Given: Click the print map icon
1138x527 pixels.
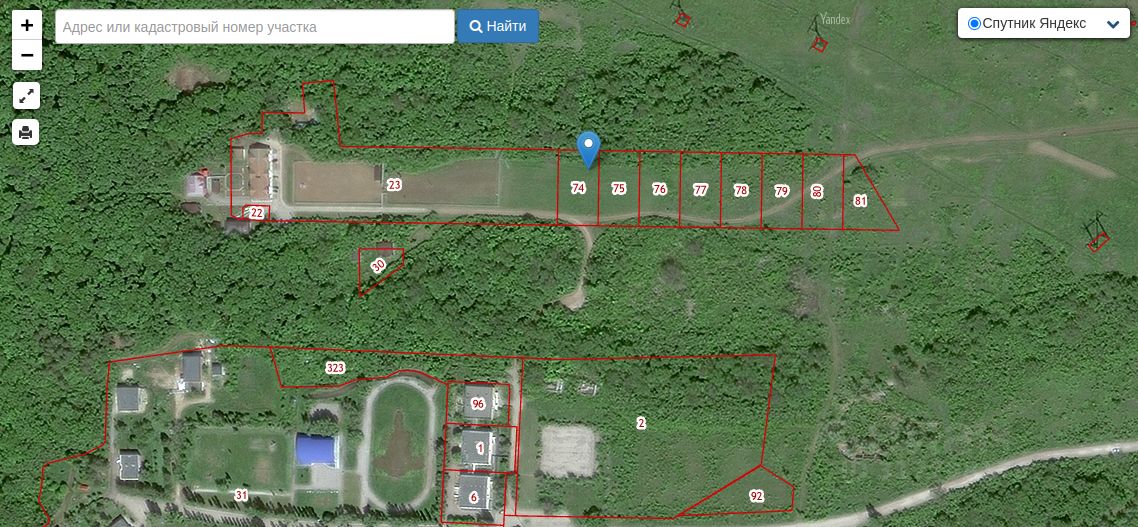Looking at the screenshot, I should pos(26,132).
